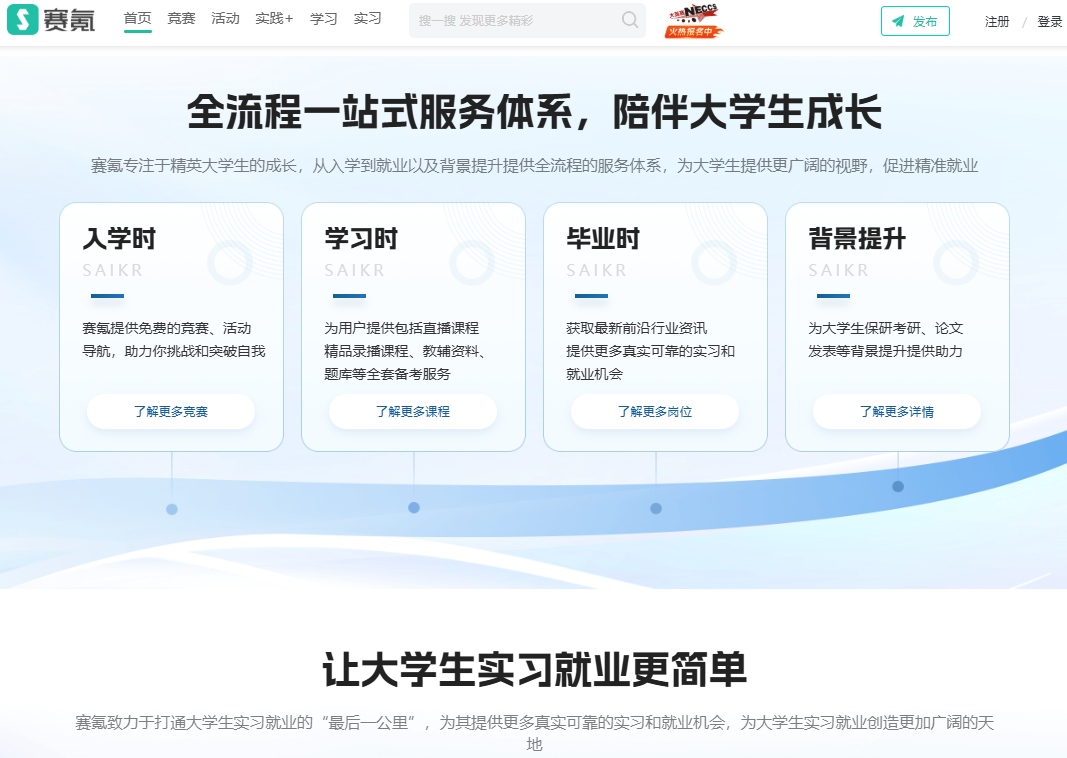Image resolution: width=1067 pixels, height=758 pixels.
Task: Click the search magnifier icon
Action: coord(630,20)
